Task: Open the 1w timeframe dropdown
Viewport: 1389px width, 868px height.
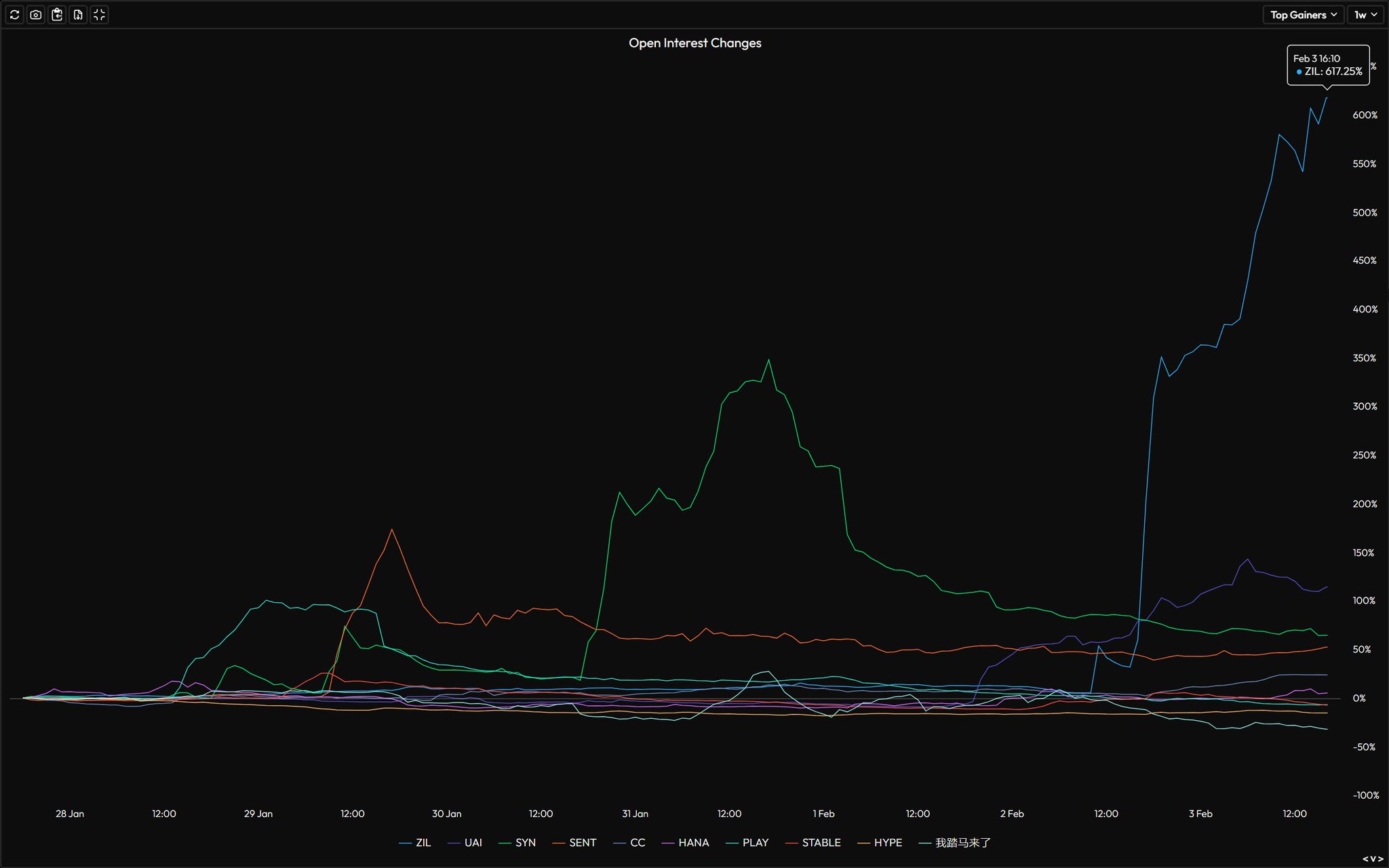Action: 1365,15
